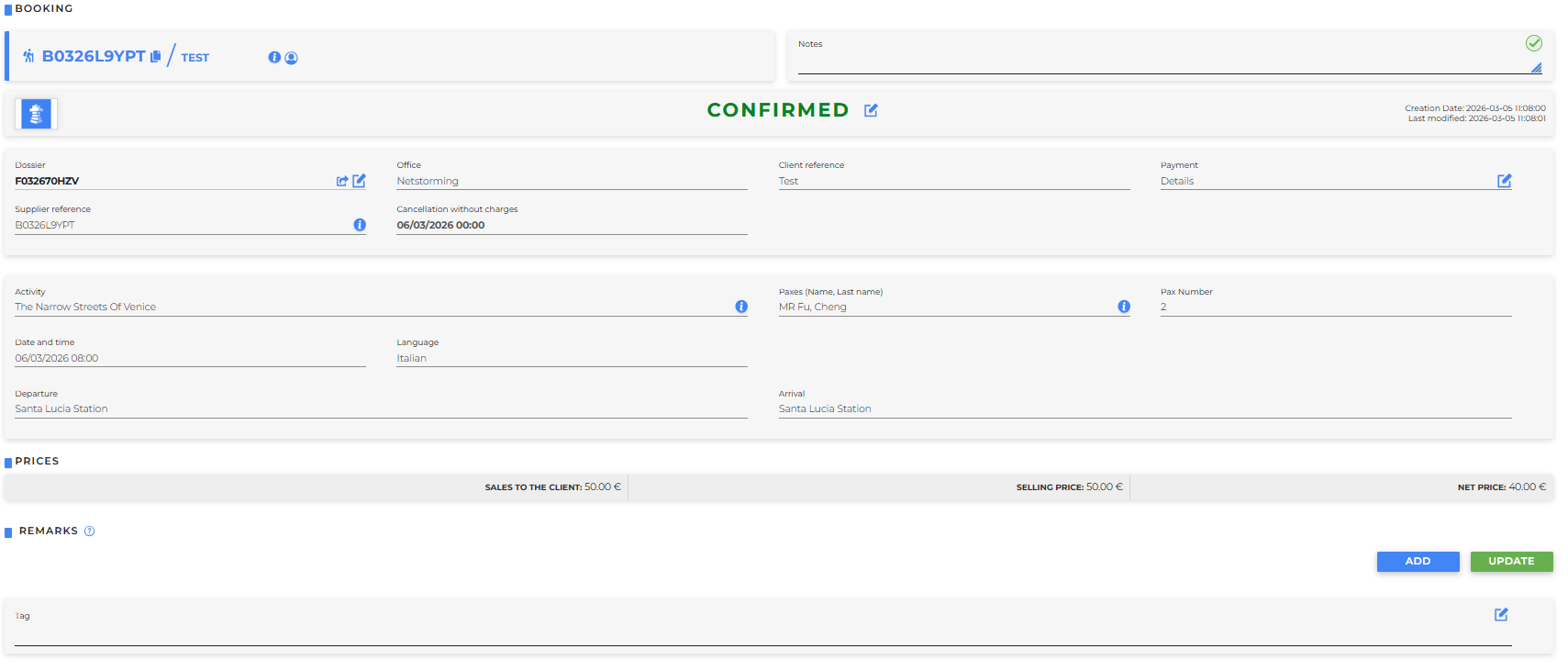Edit the Payment details
1568x671 pixels.
(1504, 181)
